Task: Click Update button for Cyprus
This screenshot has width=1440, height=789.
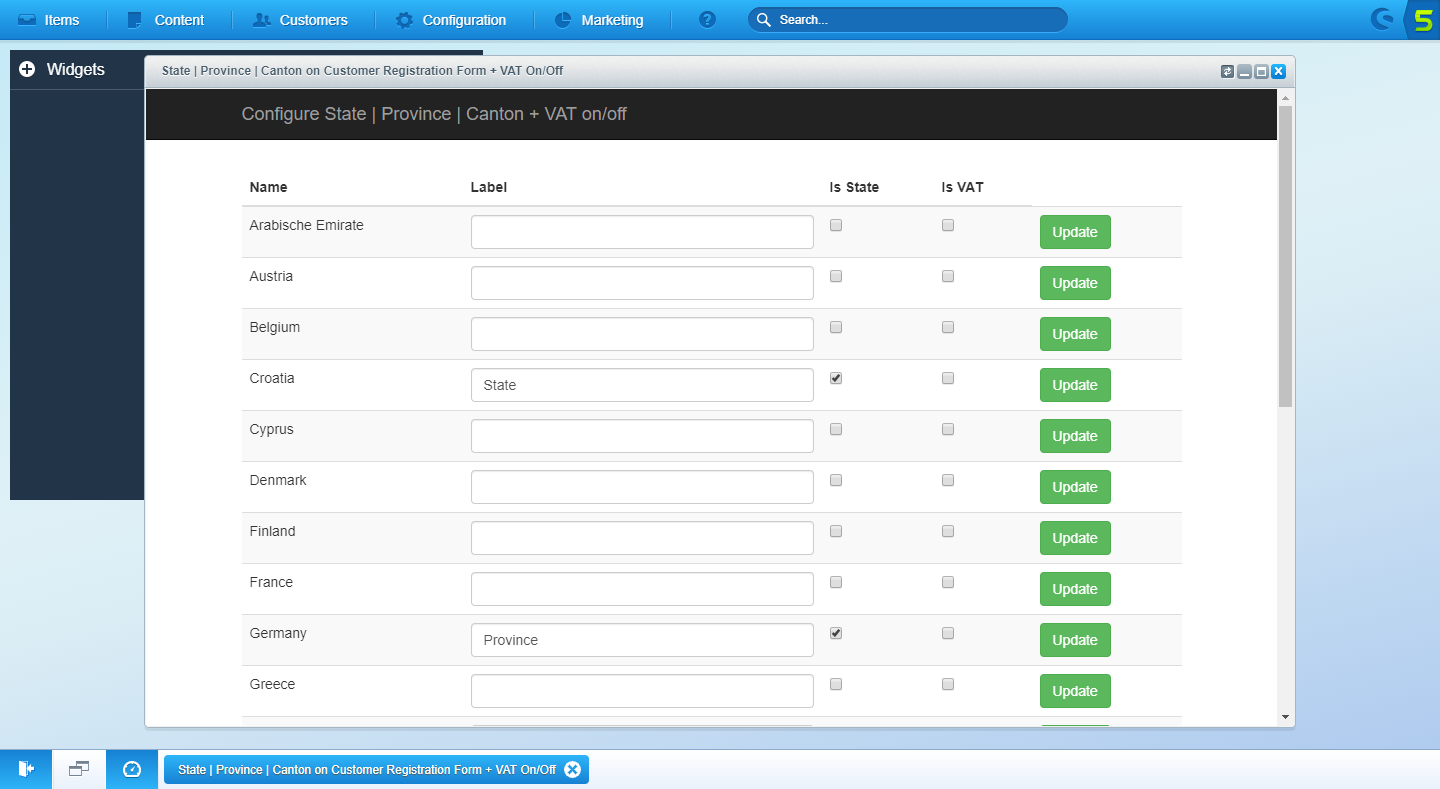Action: click(1075, 436)
